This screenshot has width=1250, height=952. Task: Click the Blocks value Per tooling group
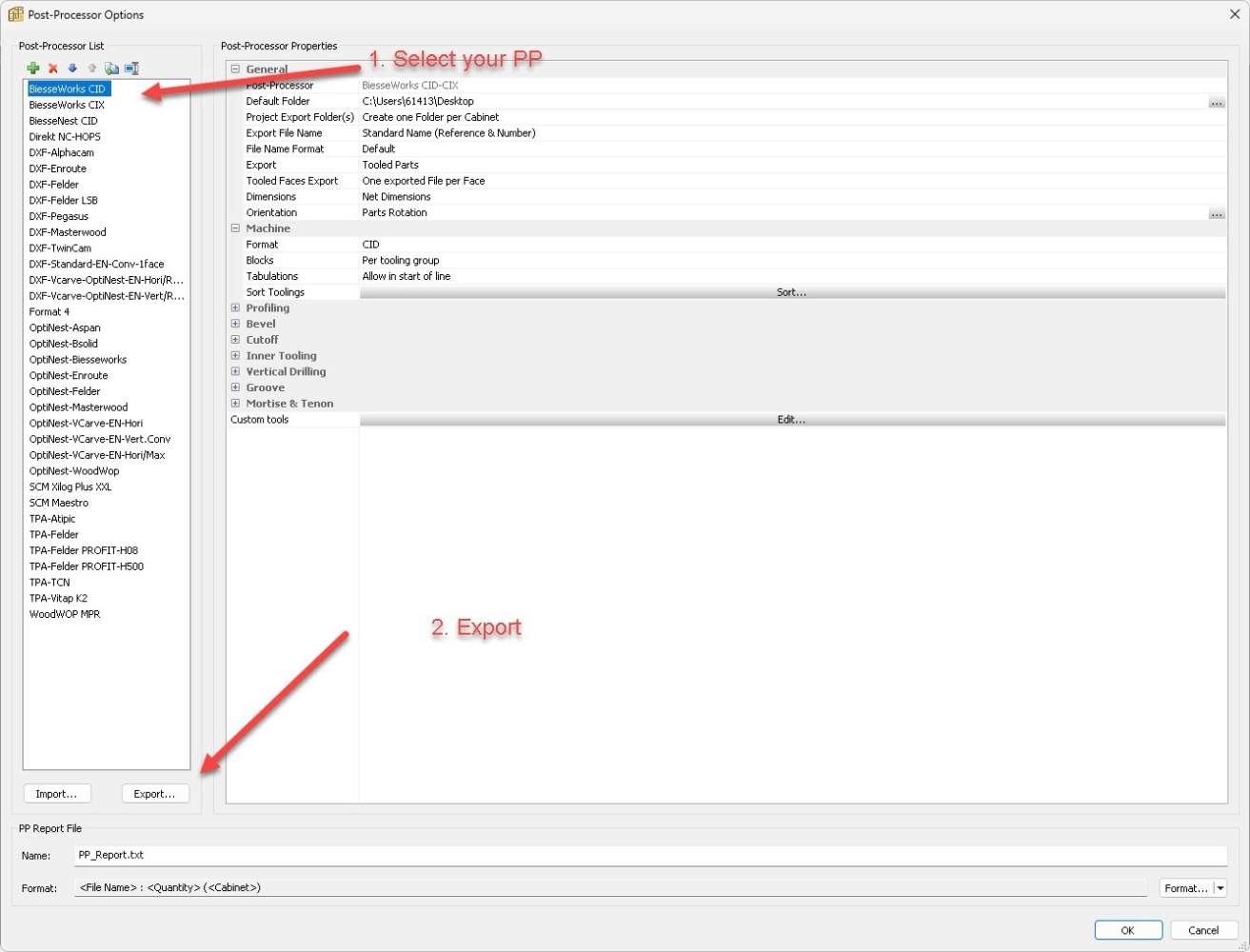point(401,261)
